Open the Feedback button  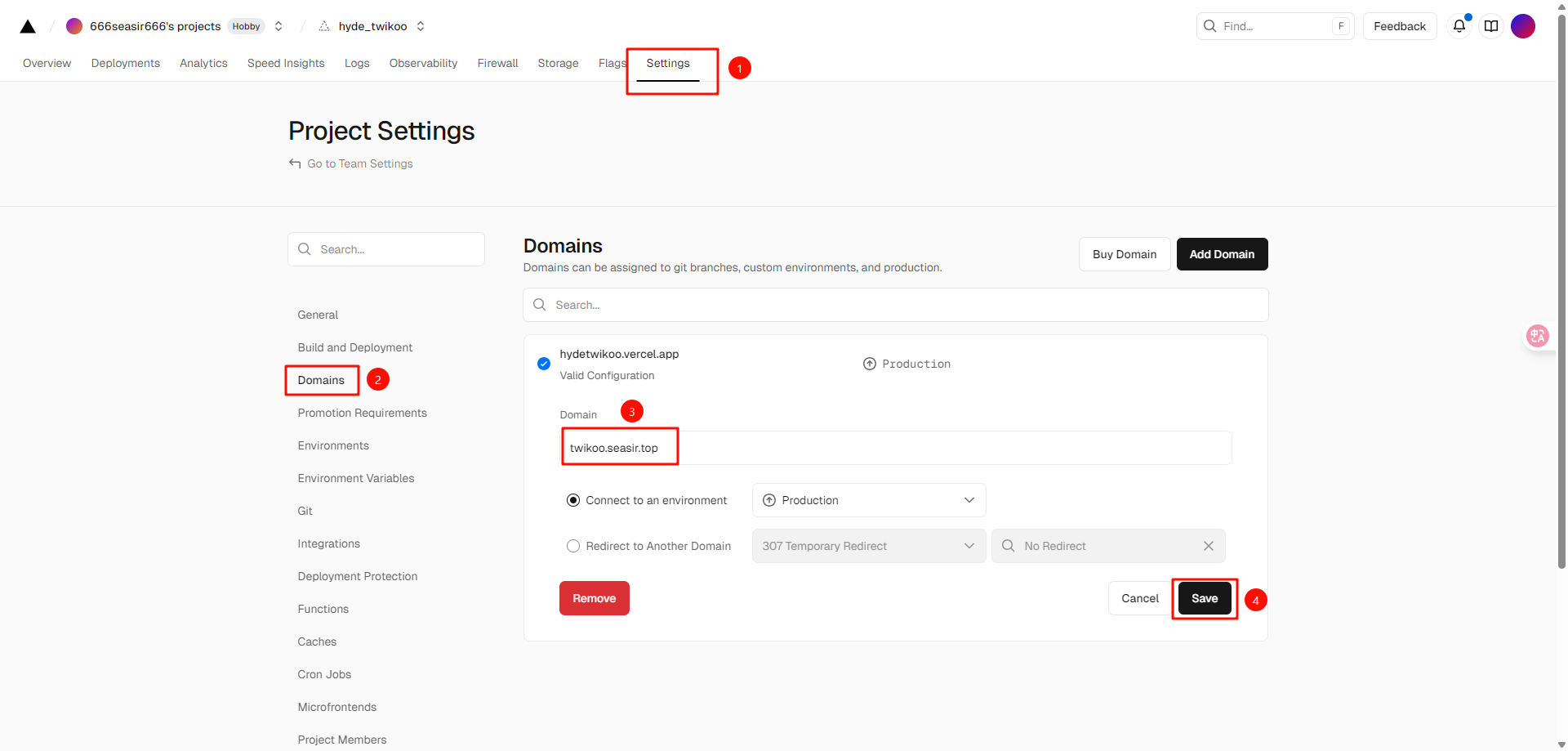[1400, 26]
